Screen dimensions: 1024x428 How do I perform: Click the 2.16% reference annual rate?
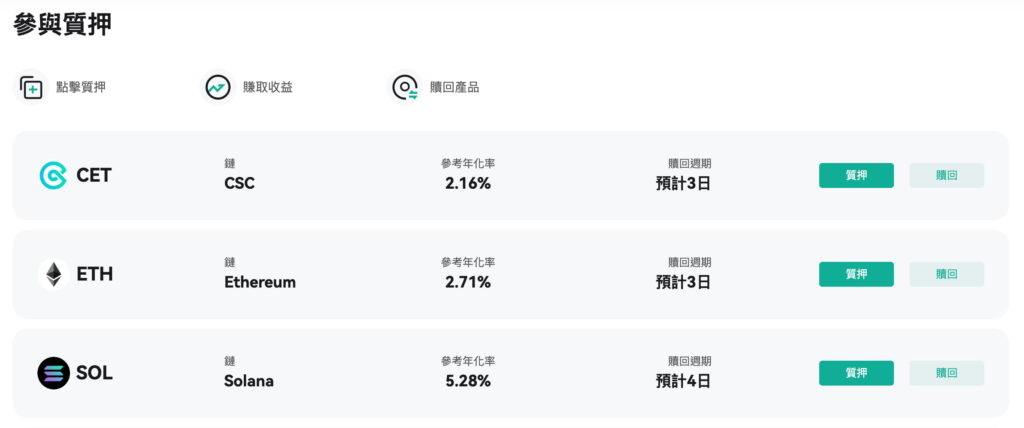[x=468, y=184]
